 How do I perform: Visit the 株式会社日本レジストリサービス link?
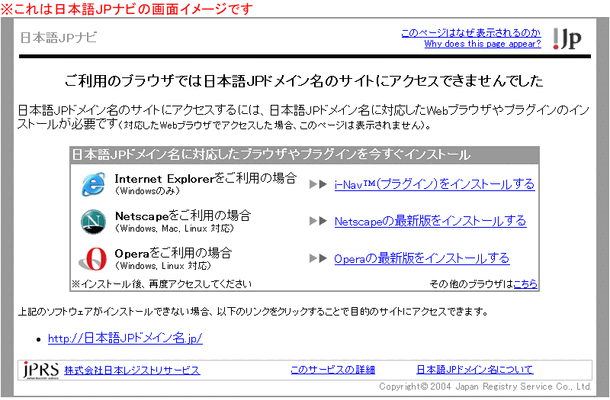click(132, 370)
